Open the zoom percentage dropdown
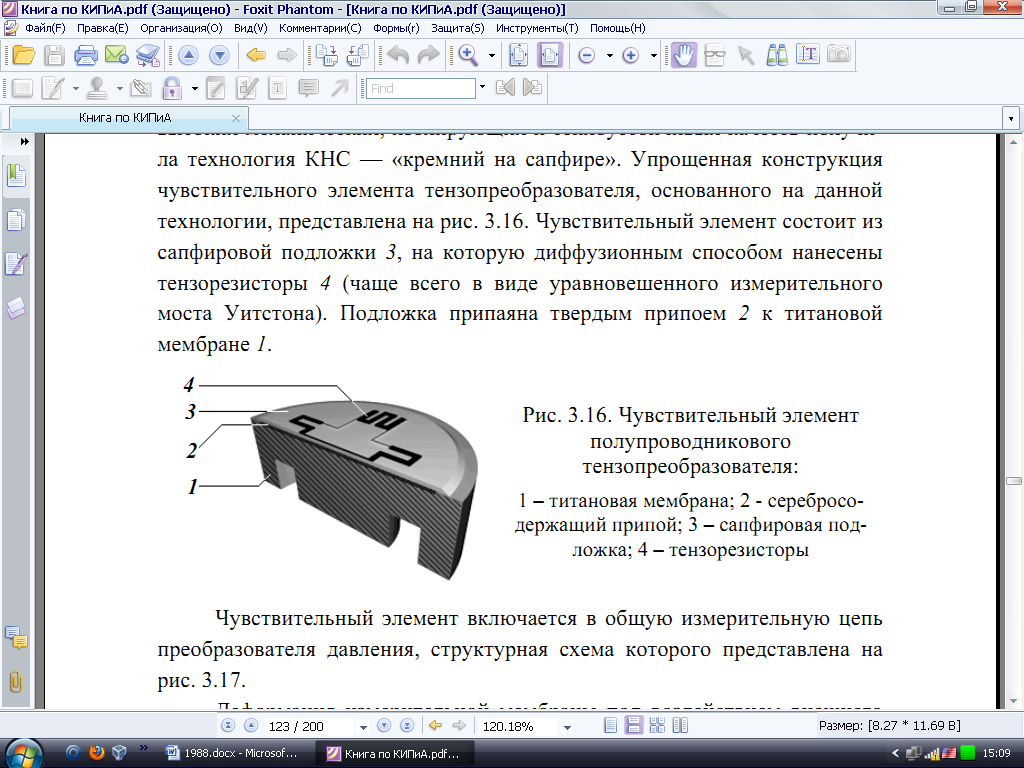1024x768 pixels. click(x=568, y=727)
